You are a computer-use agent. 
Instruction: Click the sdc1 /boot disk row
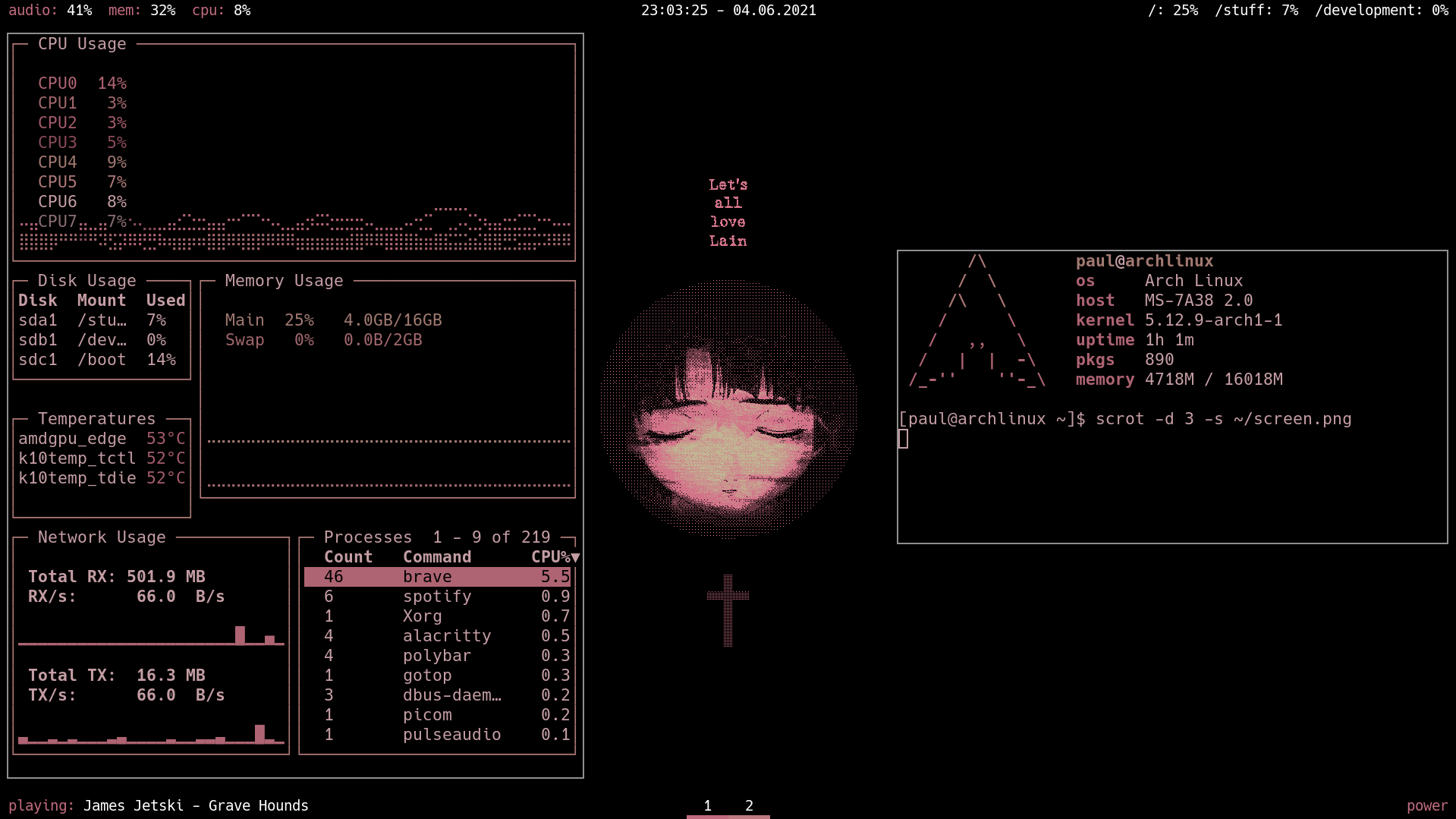102,360
